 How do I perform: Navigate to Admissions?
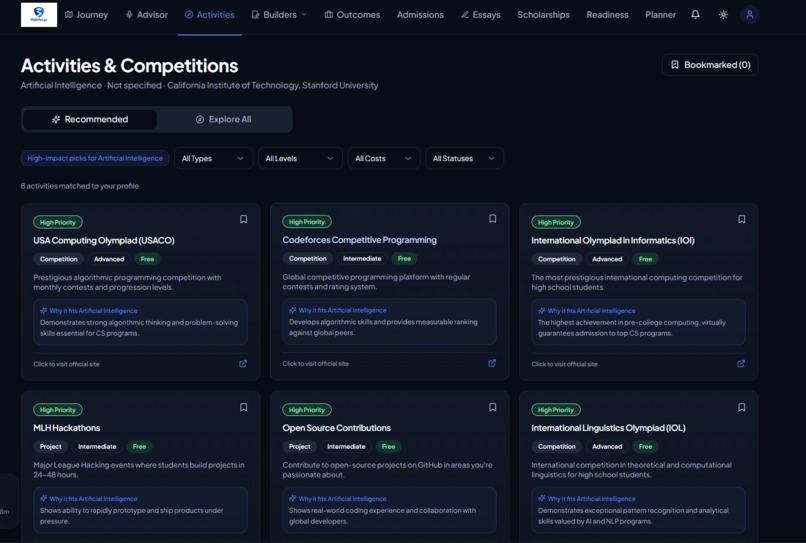[420, 15]
